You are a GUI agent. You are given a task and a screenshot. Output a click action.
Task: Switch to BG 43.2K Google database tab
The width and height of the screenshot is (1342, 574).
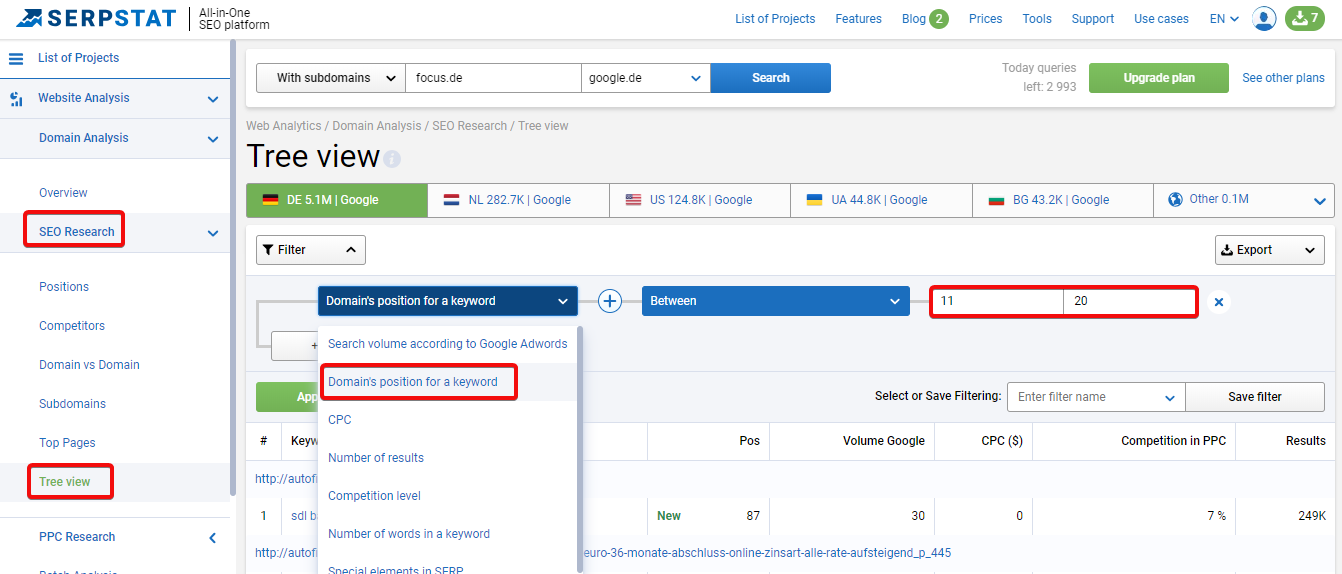pyautogui.click(x=1062, y=200)
